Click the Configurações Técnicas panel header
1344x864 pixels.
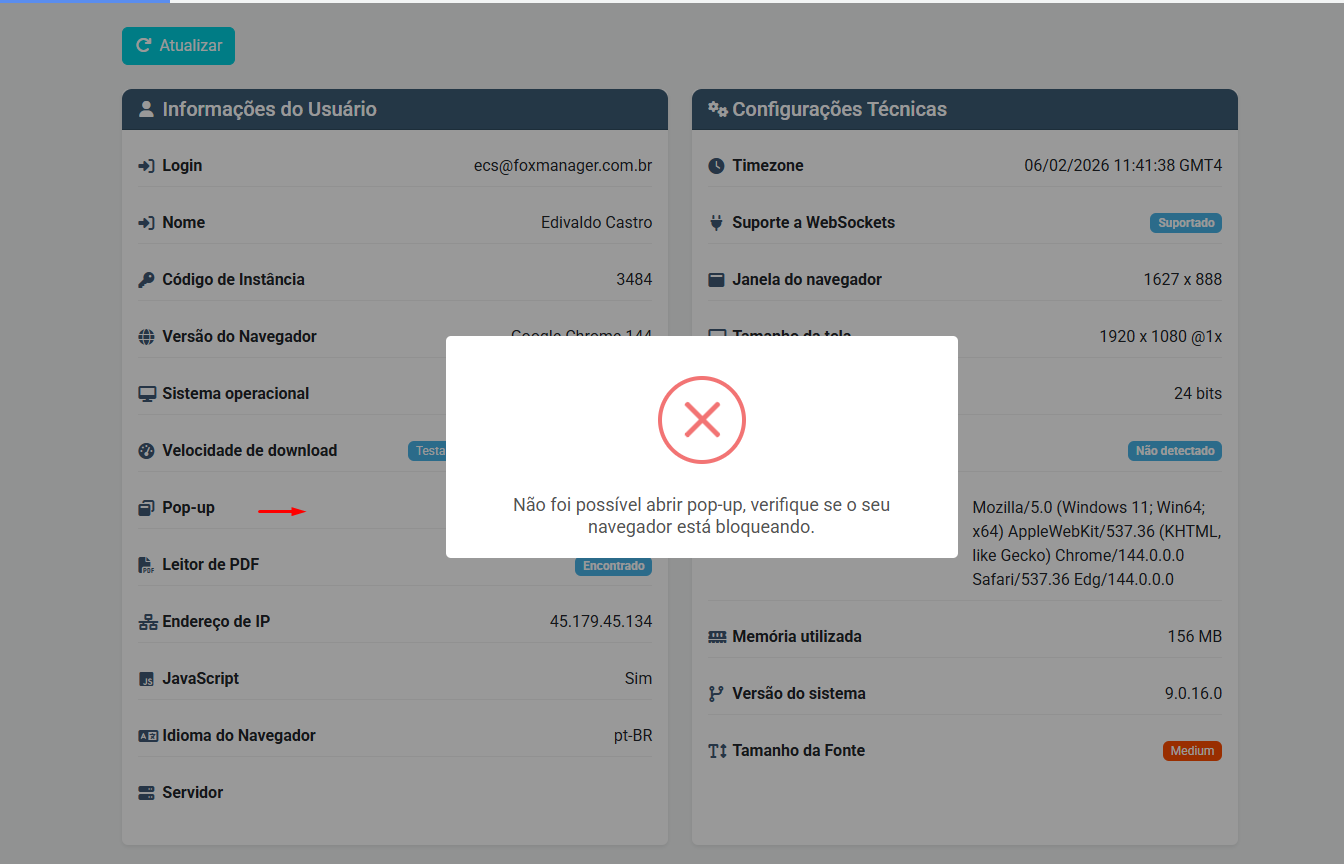click(x=965, y=110)
